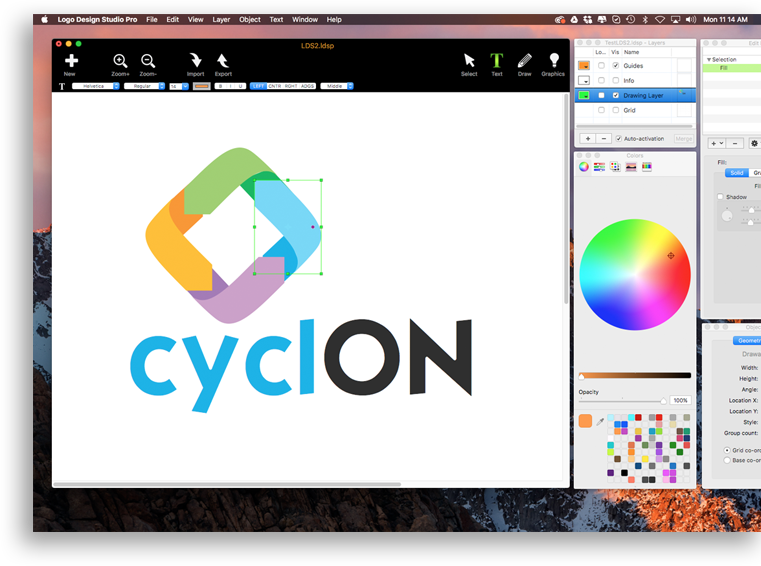The image size is (761, 566).
Task: Click the volume icon in menu bar
Action: click(x=691, y=19)
